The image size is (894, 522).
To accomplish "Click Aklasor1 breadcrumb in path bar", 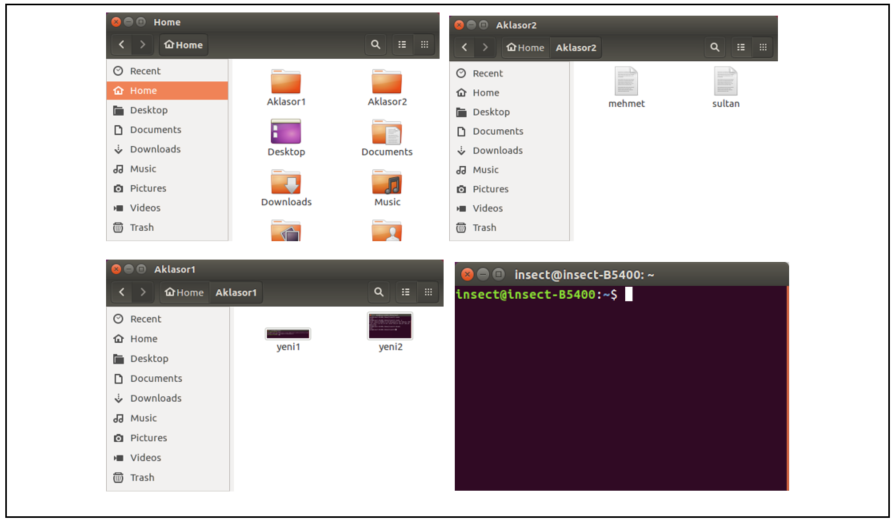I will pos(236,292).
